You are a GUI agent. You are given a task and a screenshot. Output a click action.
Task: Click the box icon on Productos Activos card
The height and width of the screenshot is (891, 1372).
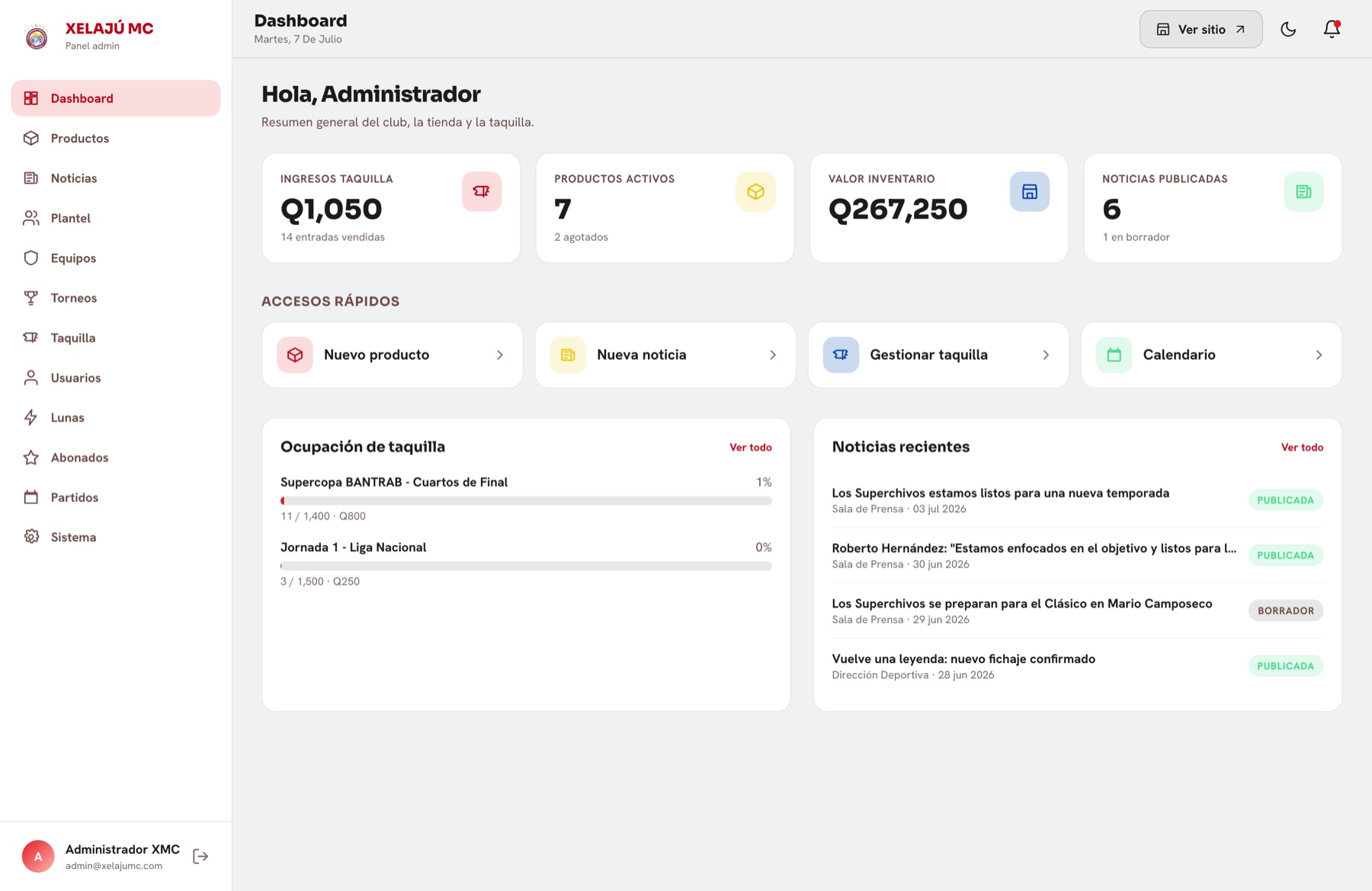pyautogui.click(x=755, y=191)
